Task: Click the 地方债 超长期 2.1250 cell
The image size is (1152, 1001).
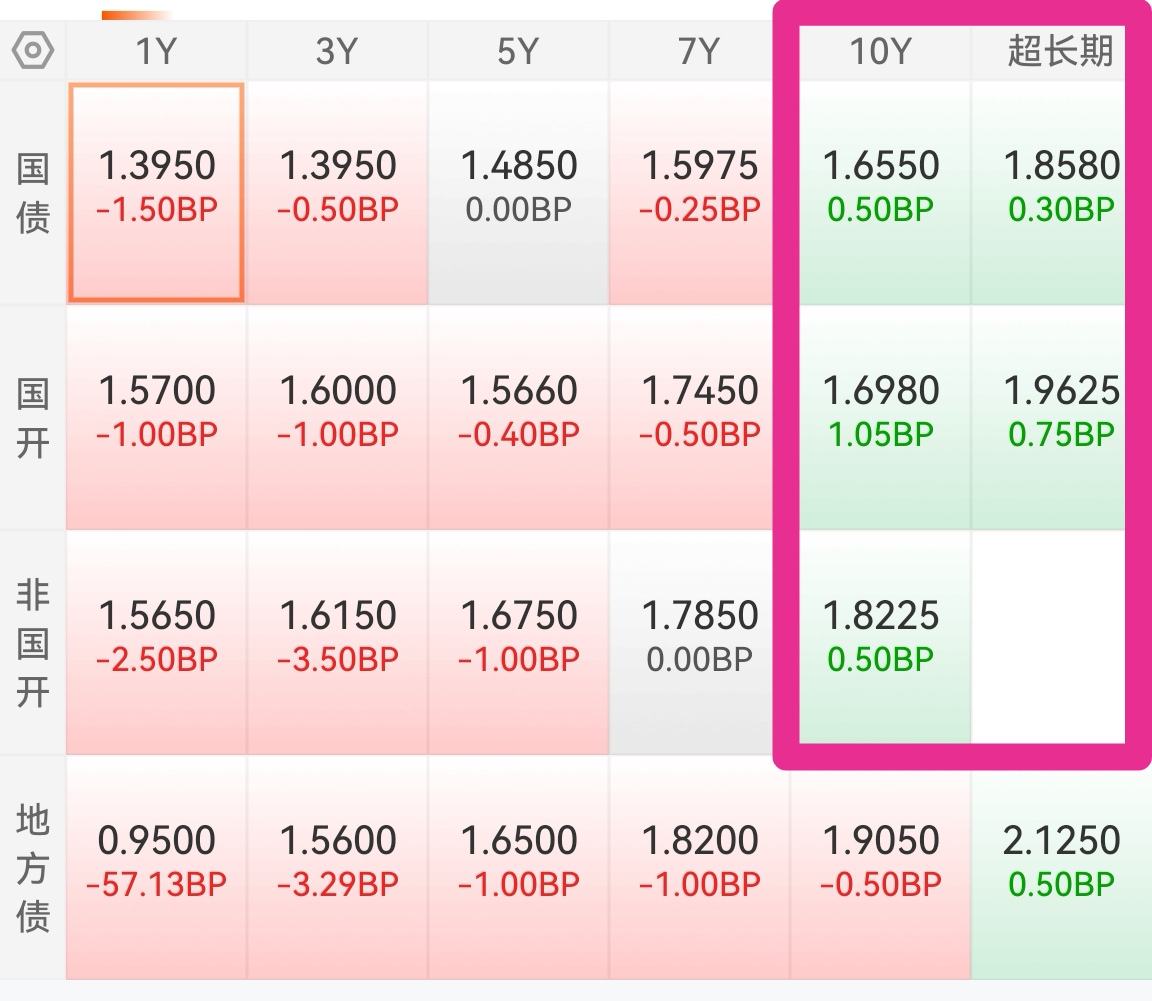Action: coord(1060,867)
